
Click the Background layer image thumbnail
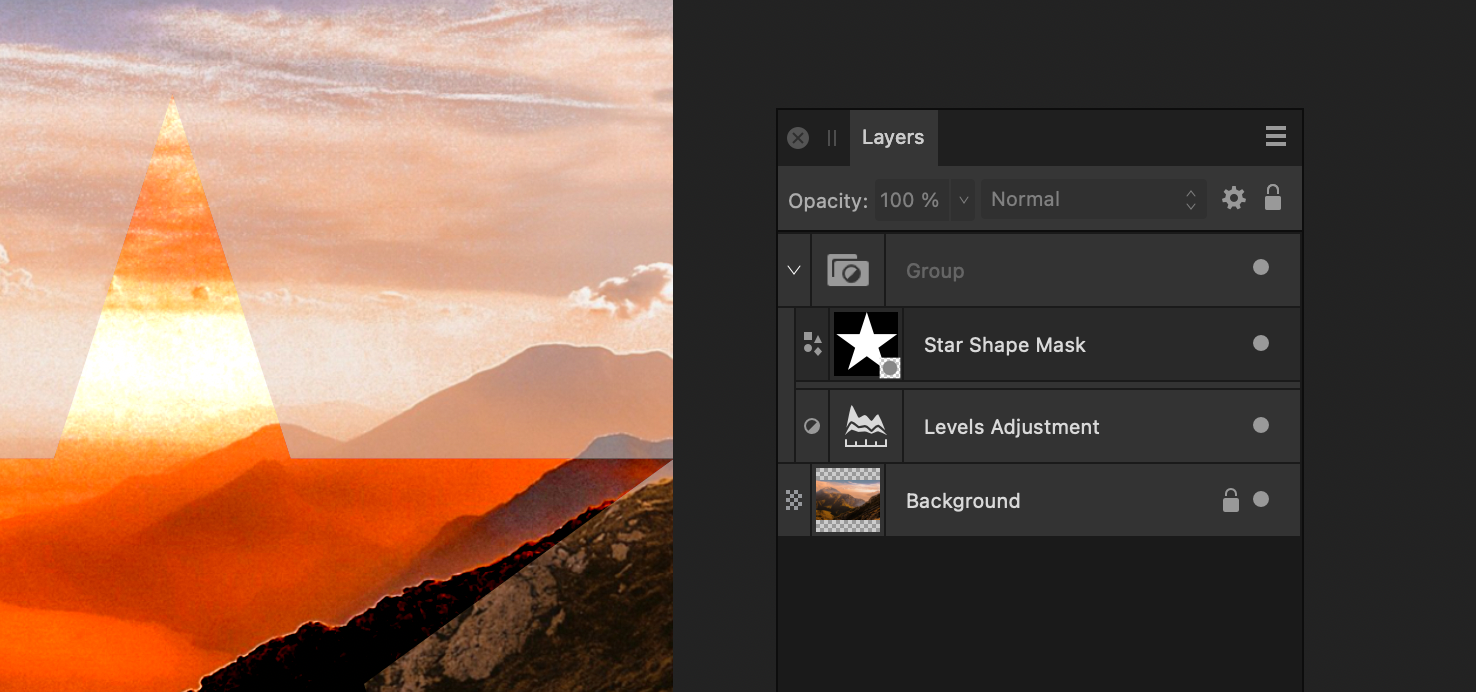[x=848, y=500]
